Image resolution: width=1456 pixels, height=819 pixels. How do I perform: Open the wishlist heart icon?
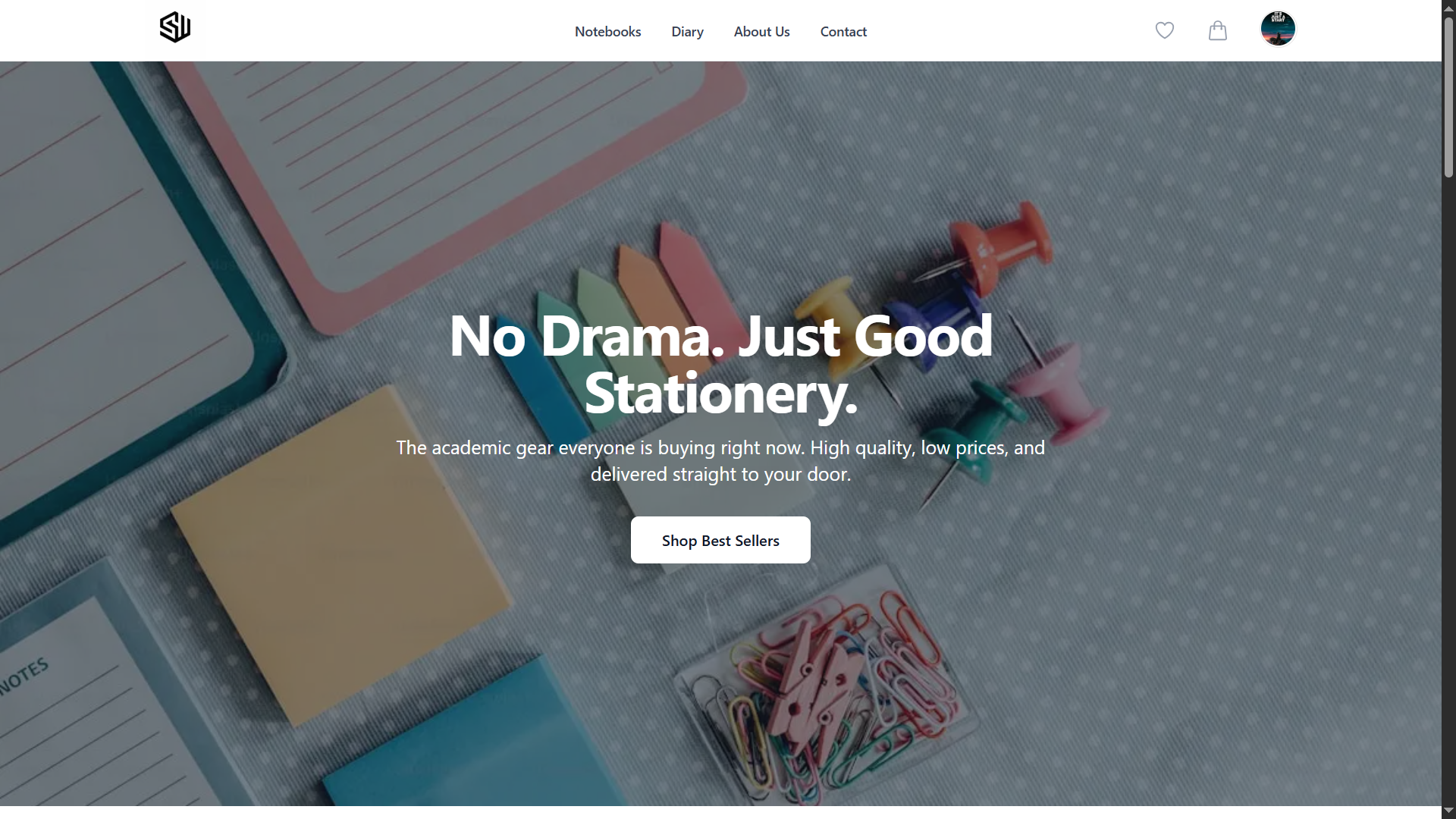tap(1165, 30)
